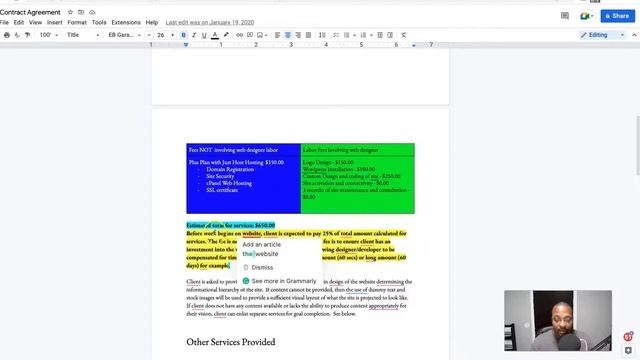
Task: Click the Print icon in toolbar
Action: (7, 35)
